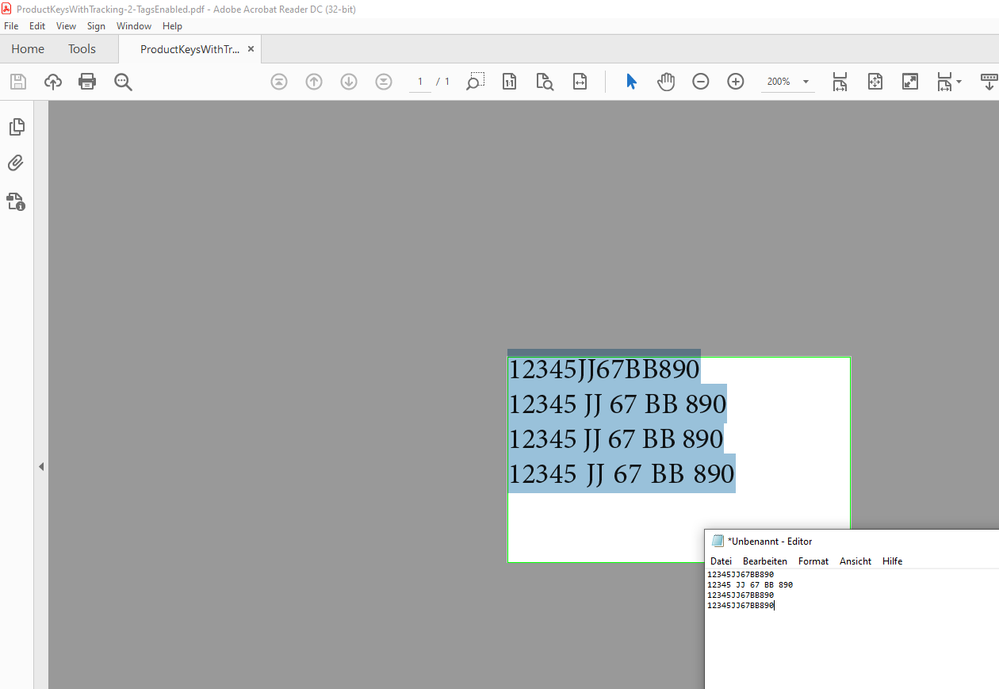
Task: Open the Attachments paperclip panel
Action: tap(15, 162)
